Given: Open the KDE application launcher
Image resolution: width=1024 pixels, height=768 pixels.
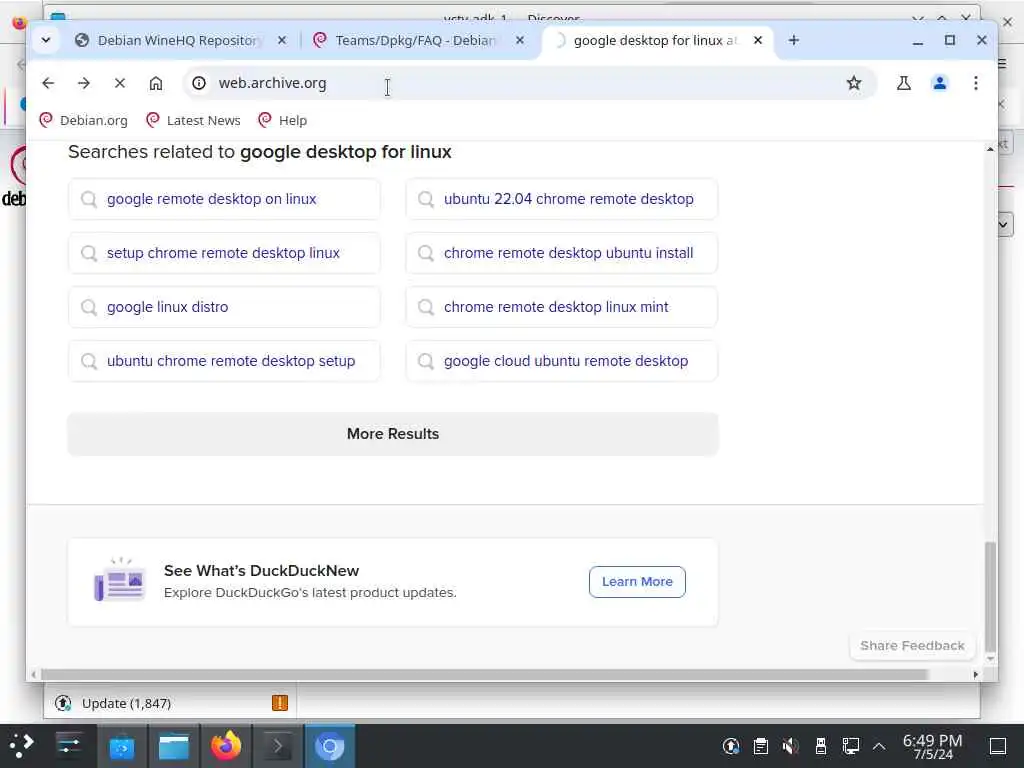Looking at the screenshot, I should point(22,746).
